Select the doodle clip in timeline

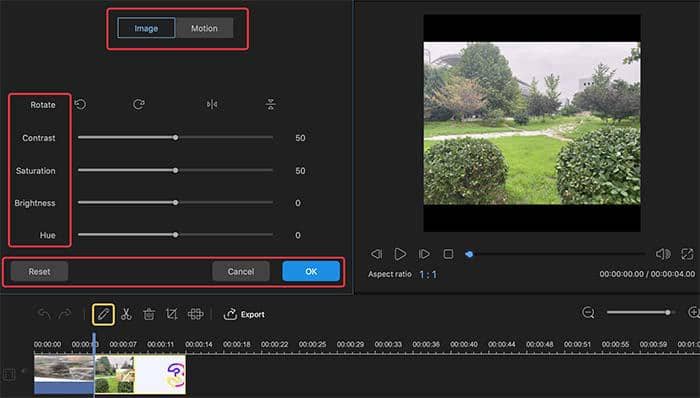[x=160, y=374]
